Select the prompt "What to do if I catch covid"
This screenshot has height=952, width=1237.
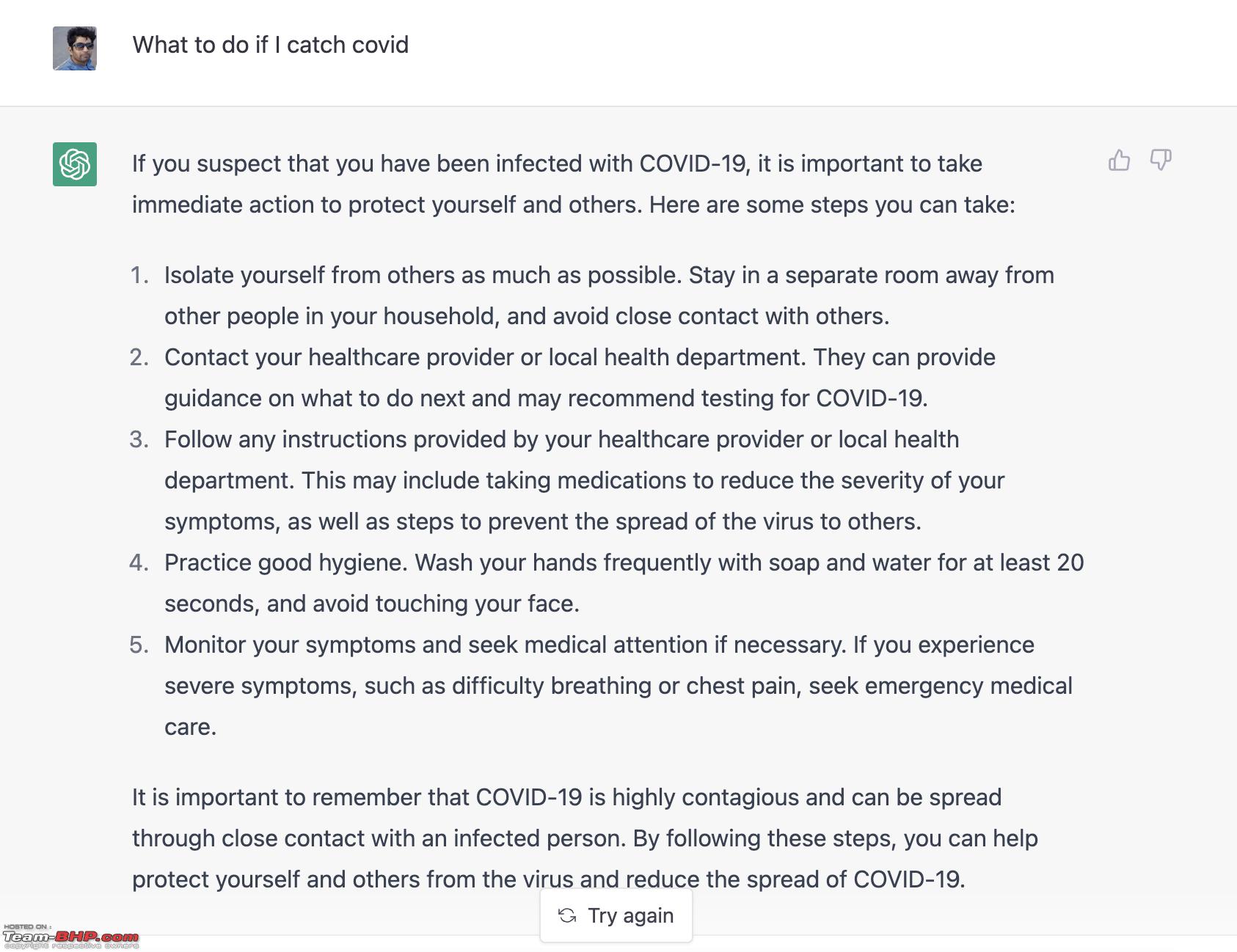[x=271, y=45]
